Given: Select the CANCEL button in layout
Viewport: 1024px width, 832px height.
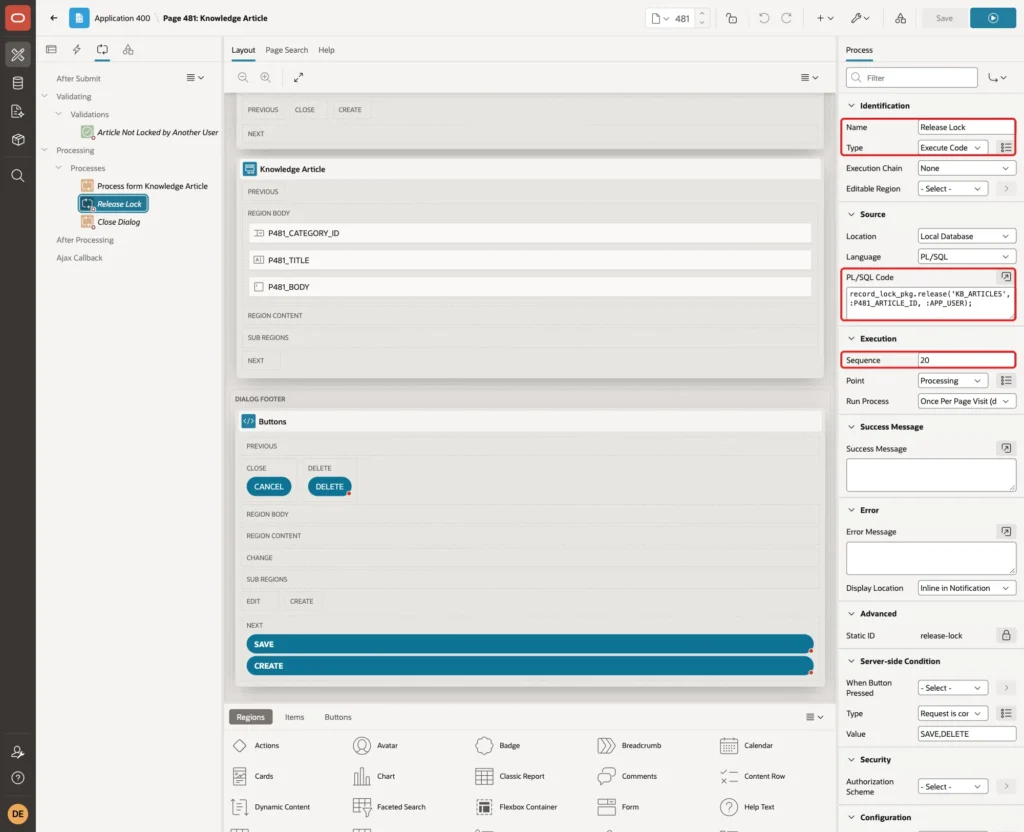Looking at the screenshot, I should (268, 487).
